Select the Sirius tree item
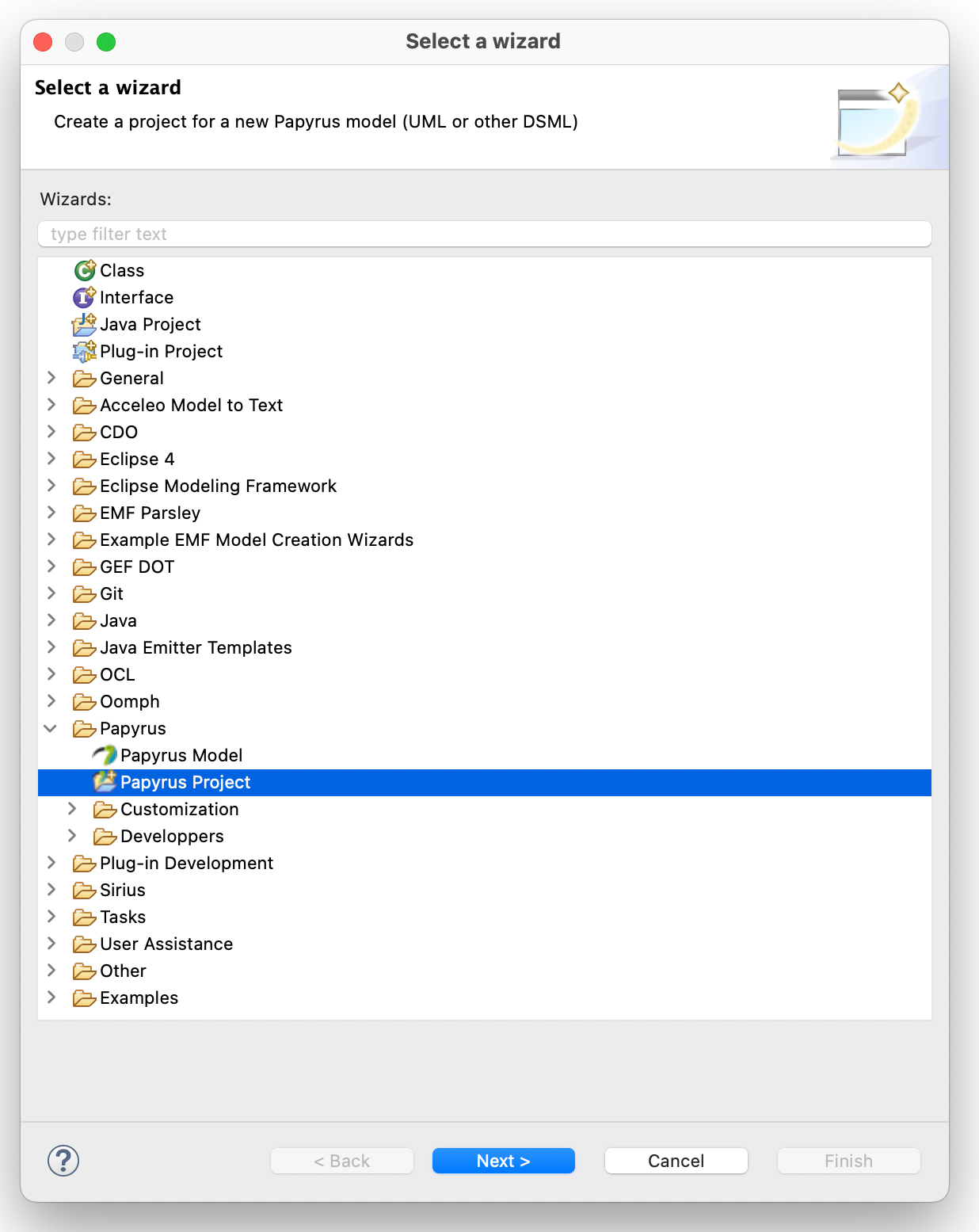Viewport: 979px width, 1232px height. click(123, 890)
